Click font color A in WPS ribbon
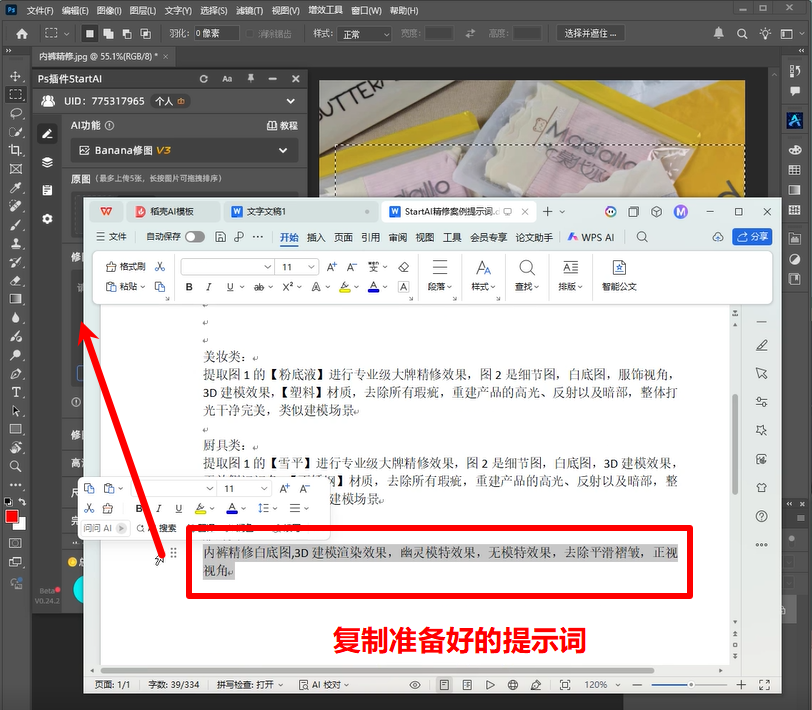The image size is (812, 710). (373, 287)
